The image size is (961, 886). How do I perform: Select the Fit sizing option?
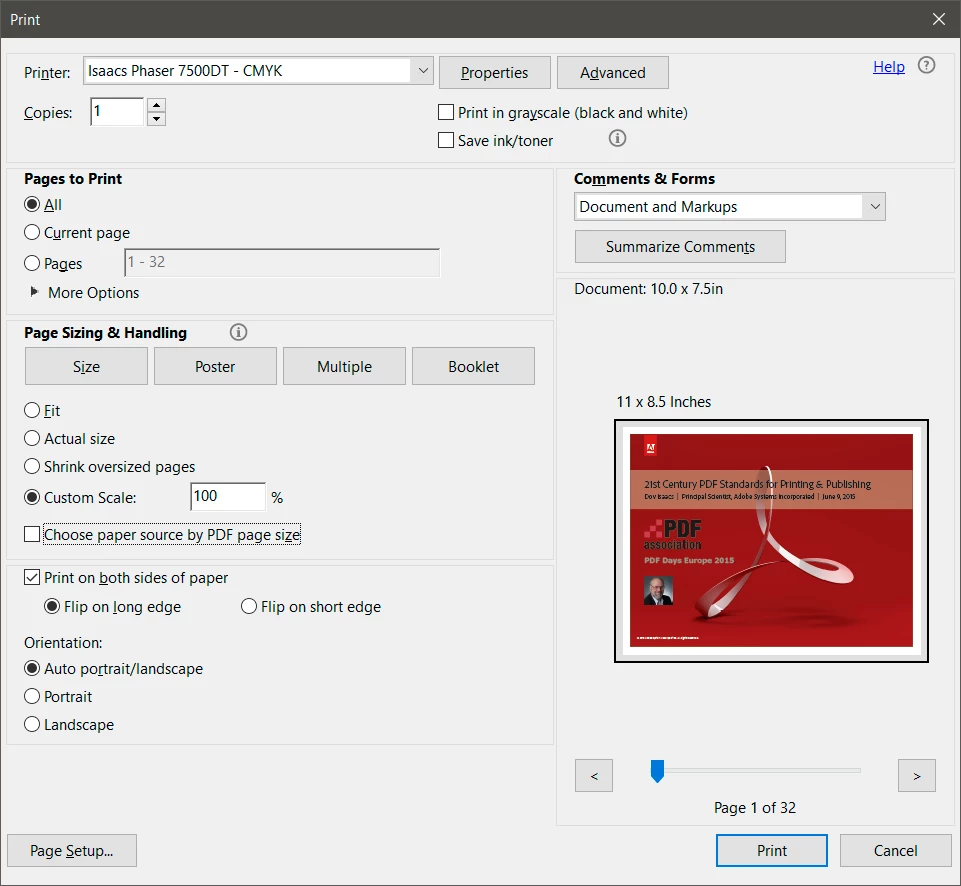[32, 410]
